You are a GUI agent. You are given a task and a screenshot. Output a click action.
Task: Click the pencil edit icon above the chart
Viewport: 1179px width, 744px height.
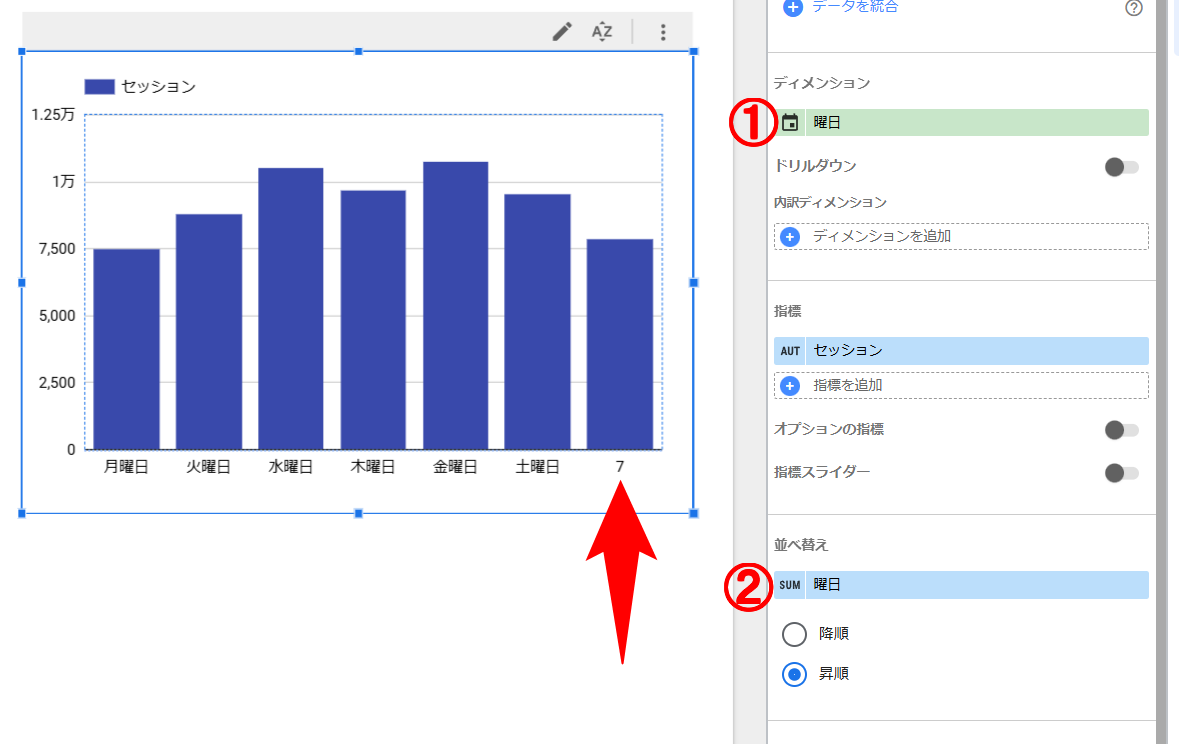click(562, 32)
